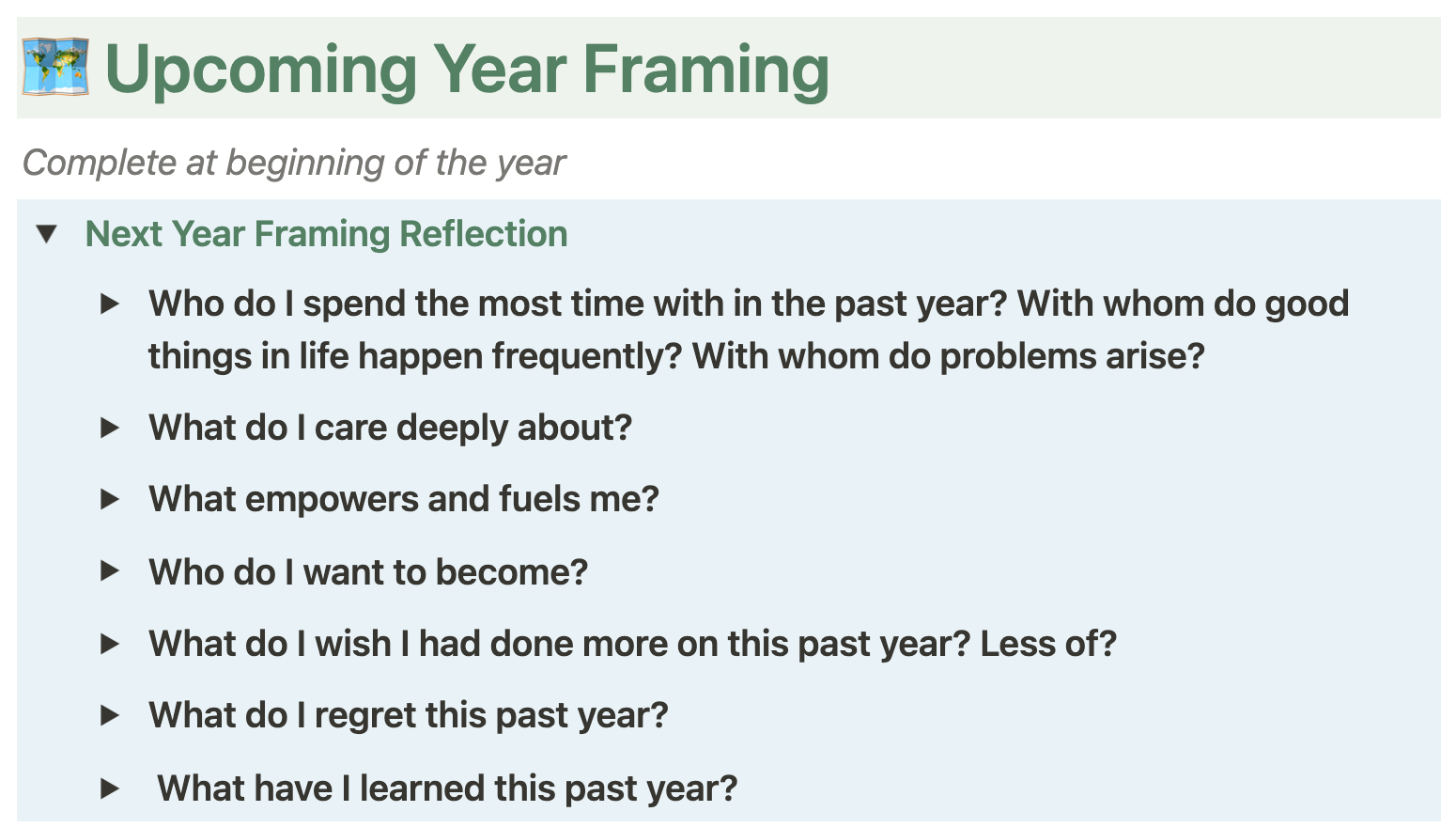Click the 'What empowers and fuels me?' text
The width and height of the screenshot is (1456, 827).
click(x=404, y=499)
